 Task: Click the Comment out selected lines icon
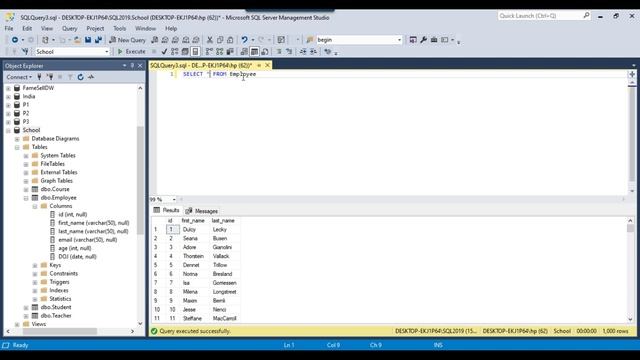coord(279,51)
